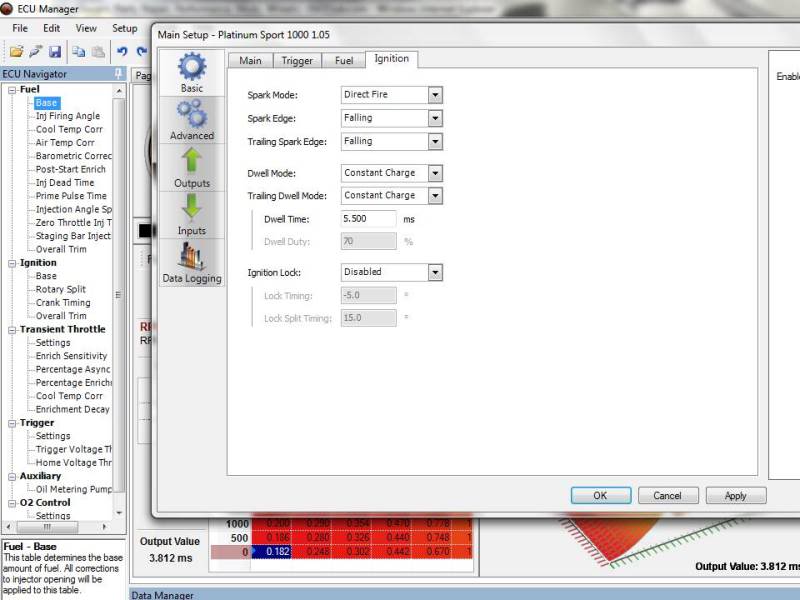Open the Inputs green arrow section
This screenshot has width=800, height=600.
[192, 215]
